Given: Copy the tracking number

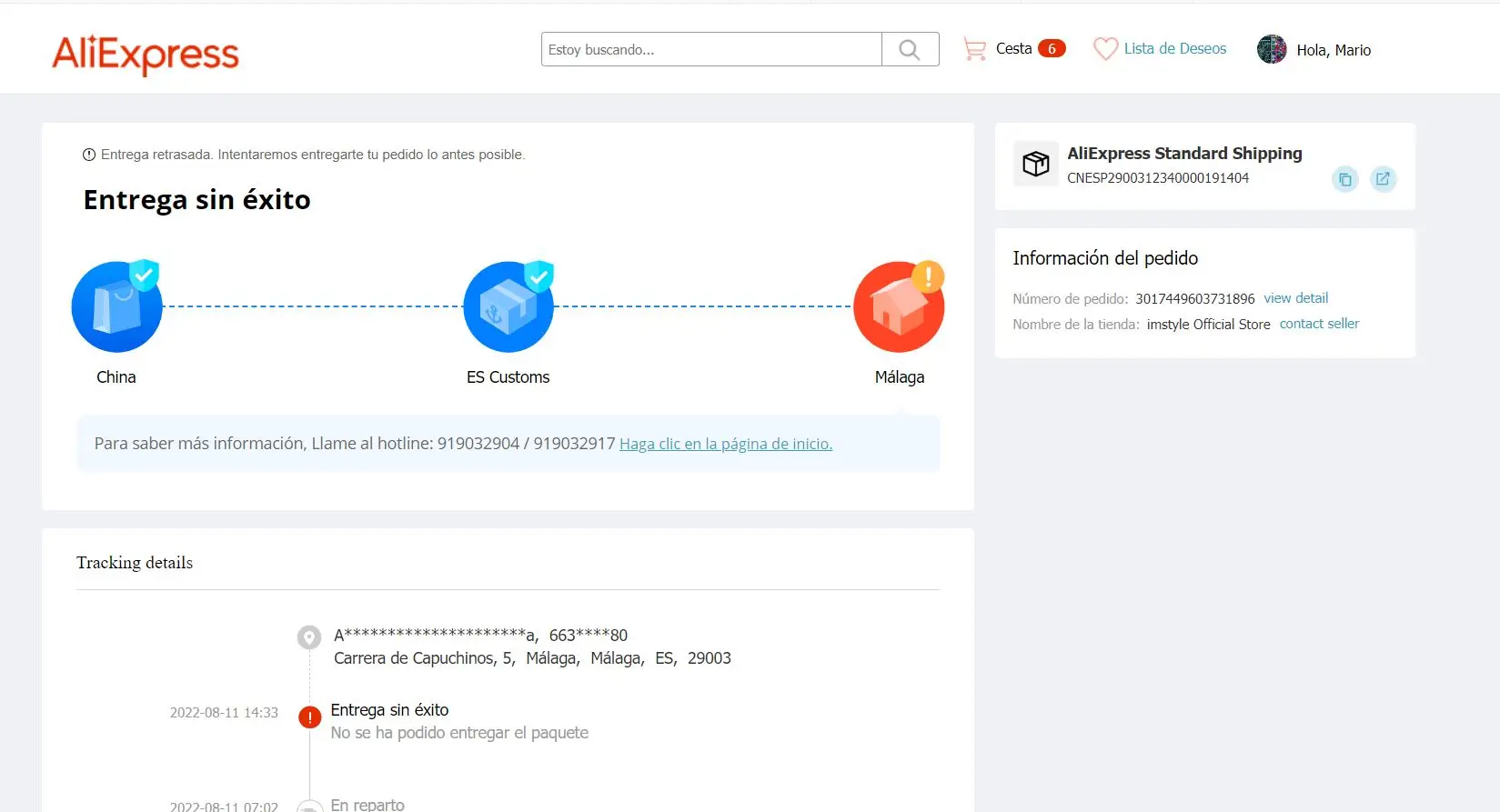Looking at the screenshot, I should [1345, 179].
